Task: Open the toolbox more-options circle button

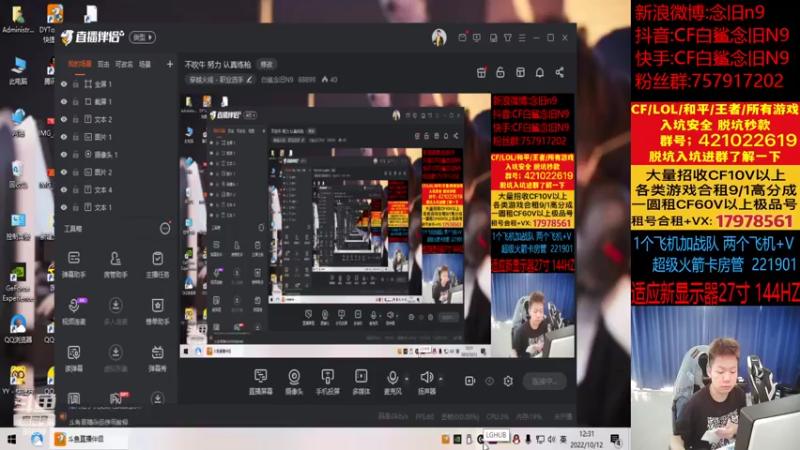Action: click(x=165, y=229)
